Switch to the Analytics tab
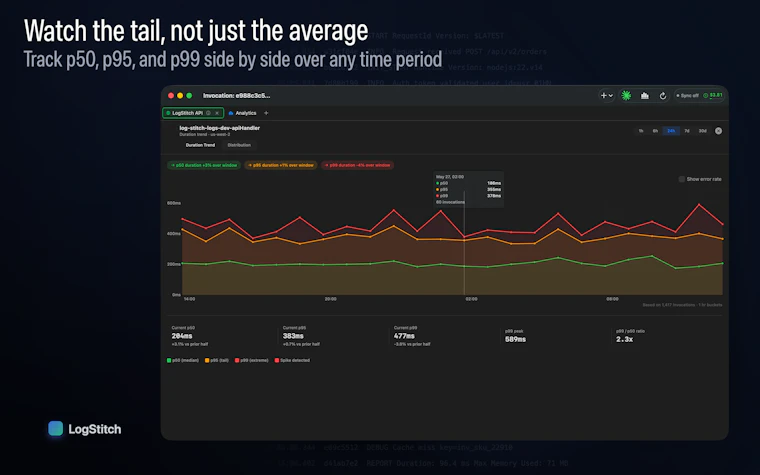Screen dimensions: 760x475 (x=242, y=113)
